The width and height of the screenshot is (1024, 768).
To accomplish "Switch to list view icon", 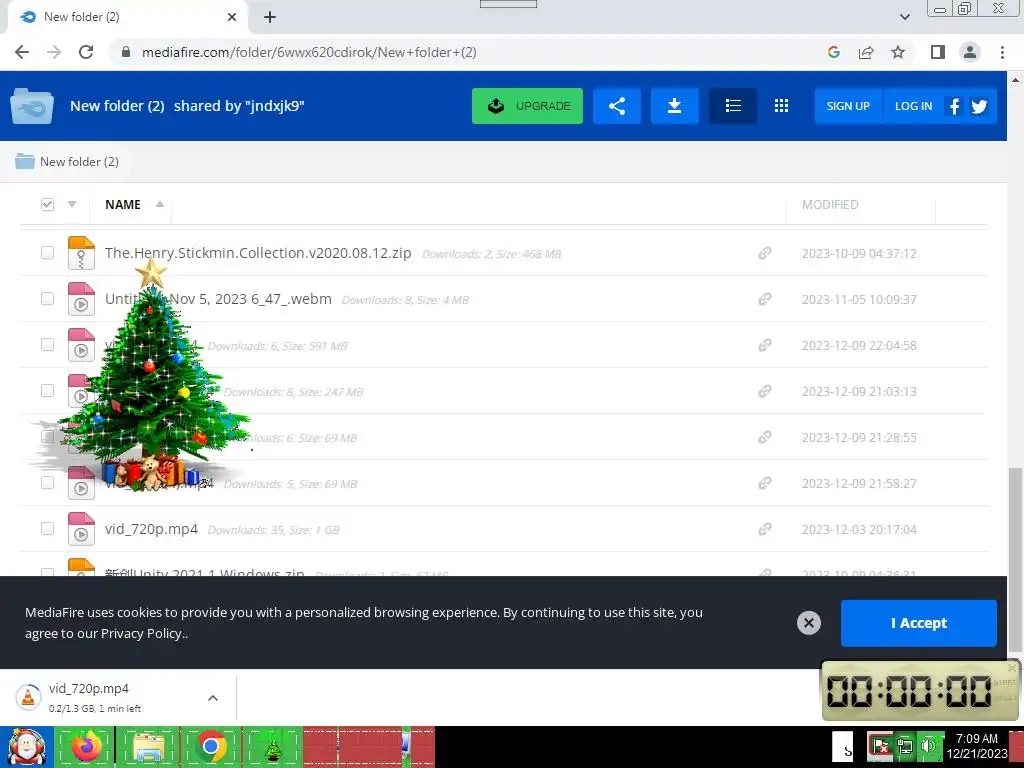I will [x=733, y=106].
